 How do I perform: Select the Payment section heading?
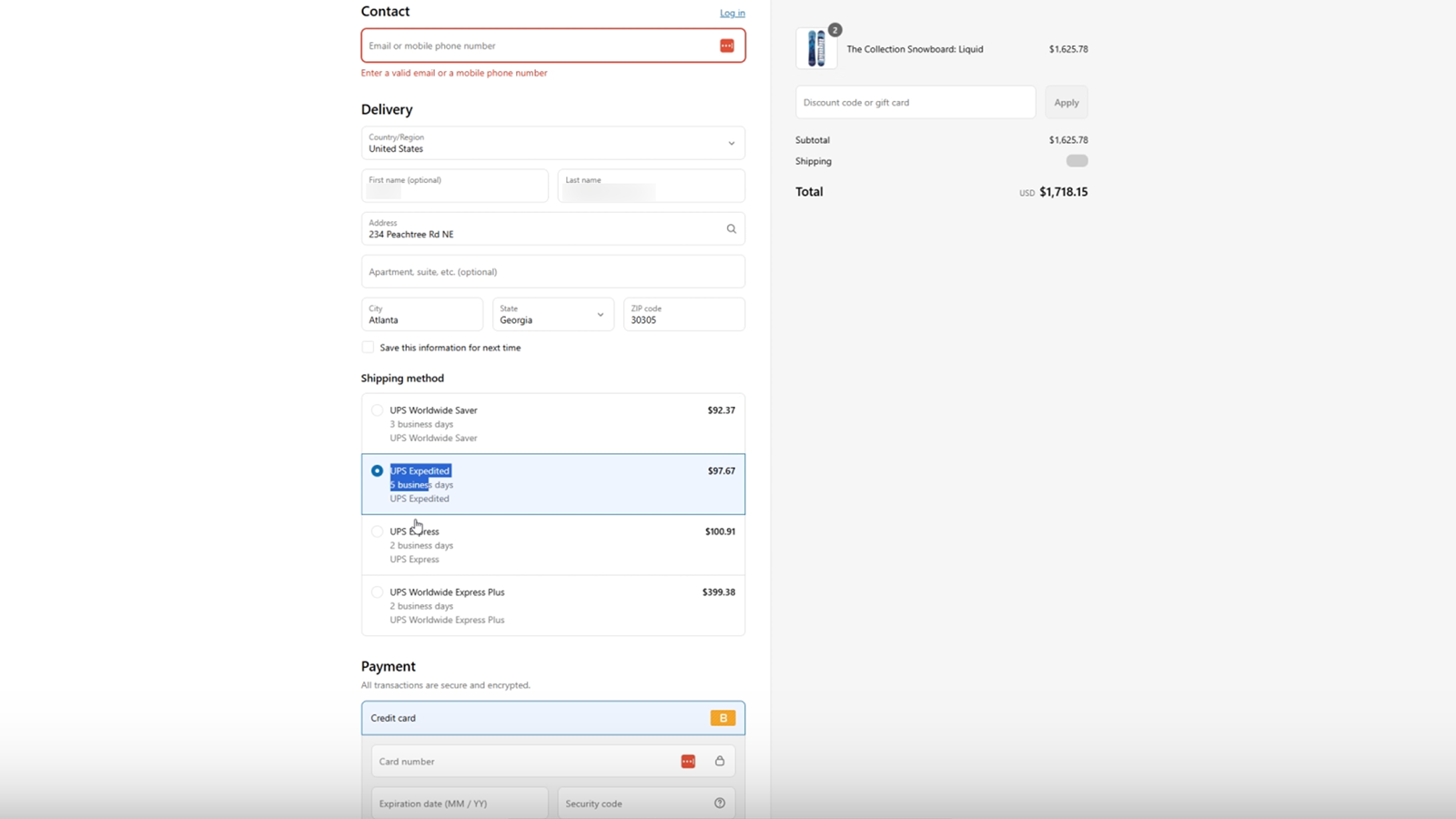(x=389, y=666)
